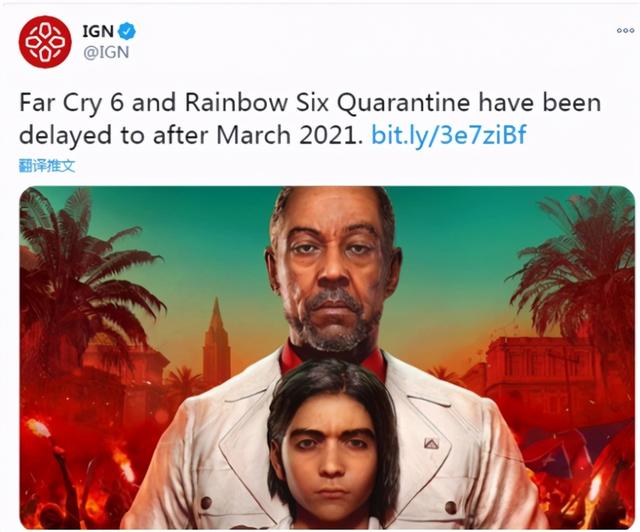Open the @IGN handle profile

[x=106, y=52]
